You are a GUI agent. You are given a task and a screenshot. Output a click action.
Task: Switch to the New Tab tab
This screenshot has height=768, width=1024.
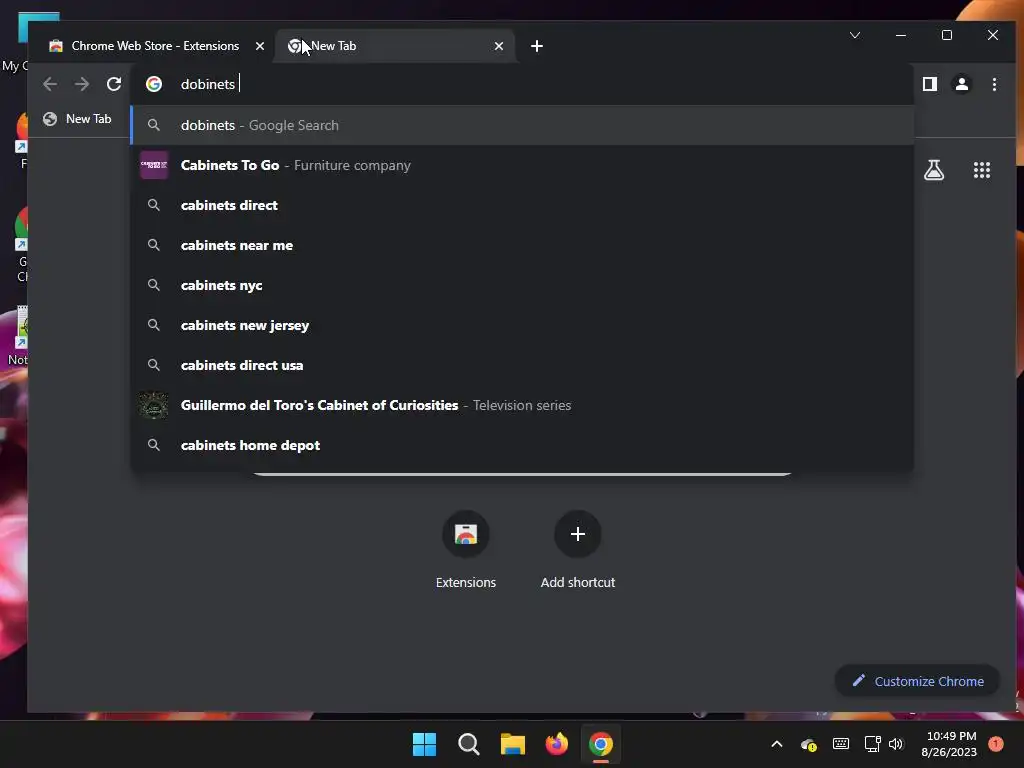(395, 46)
